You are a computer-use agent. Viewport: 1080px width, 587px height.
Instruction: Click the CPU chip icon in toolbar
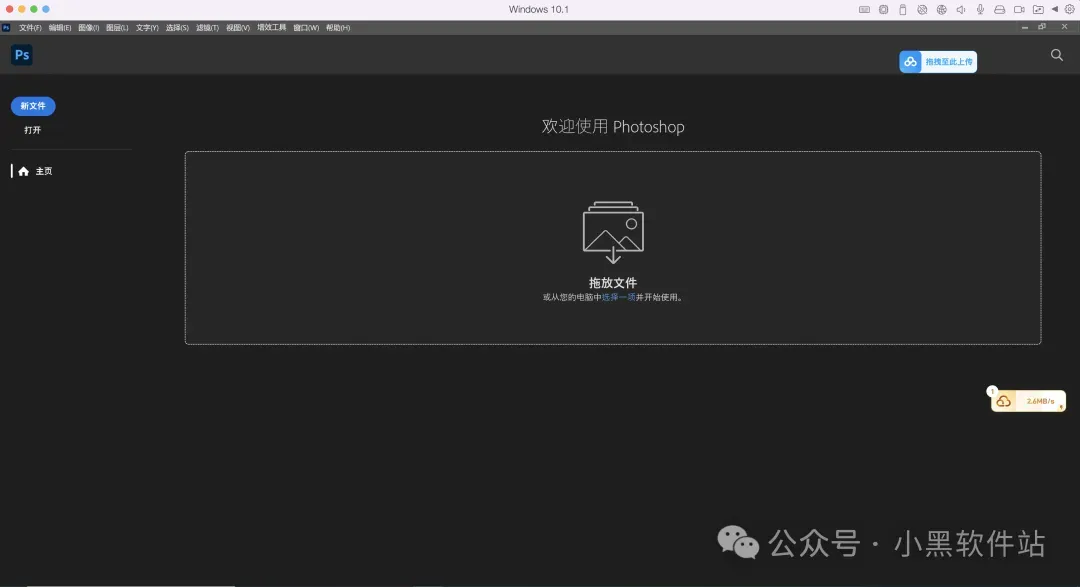[883, 10]
